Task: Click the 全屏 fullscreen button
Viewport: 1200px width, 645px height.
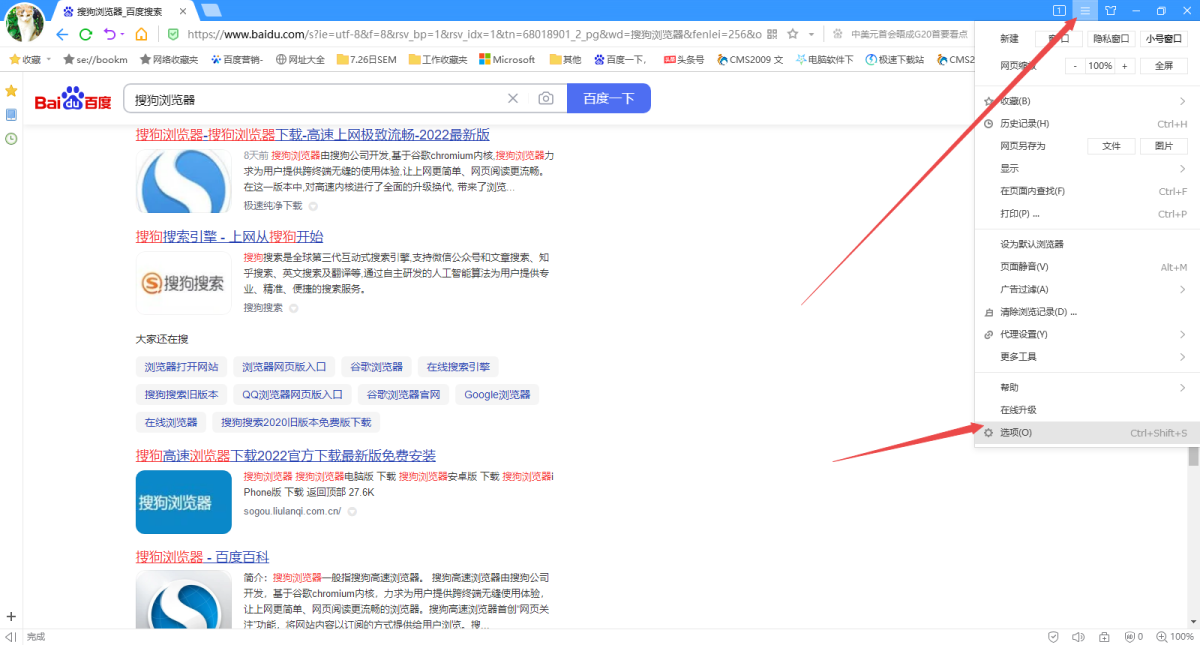Action: tap(1164, 66)
